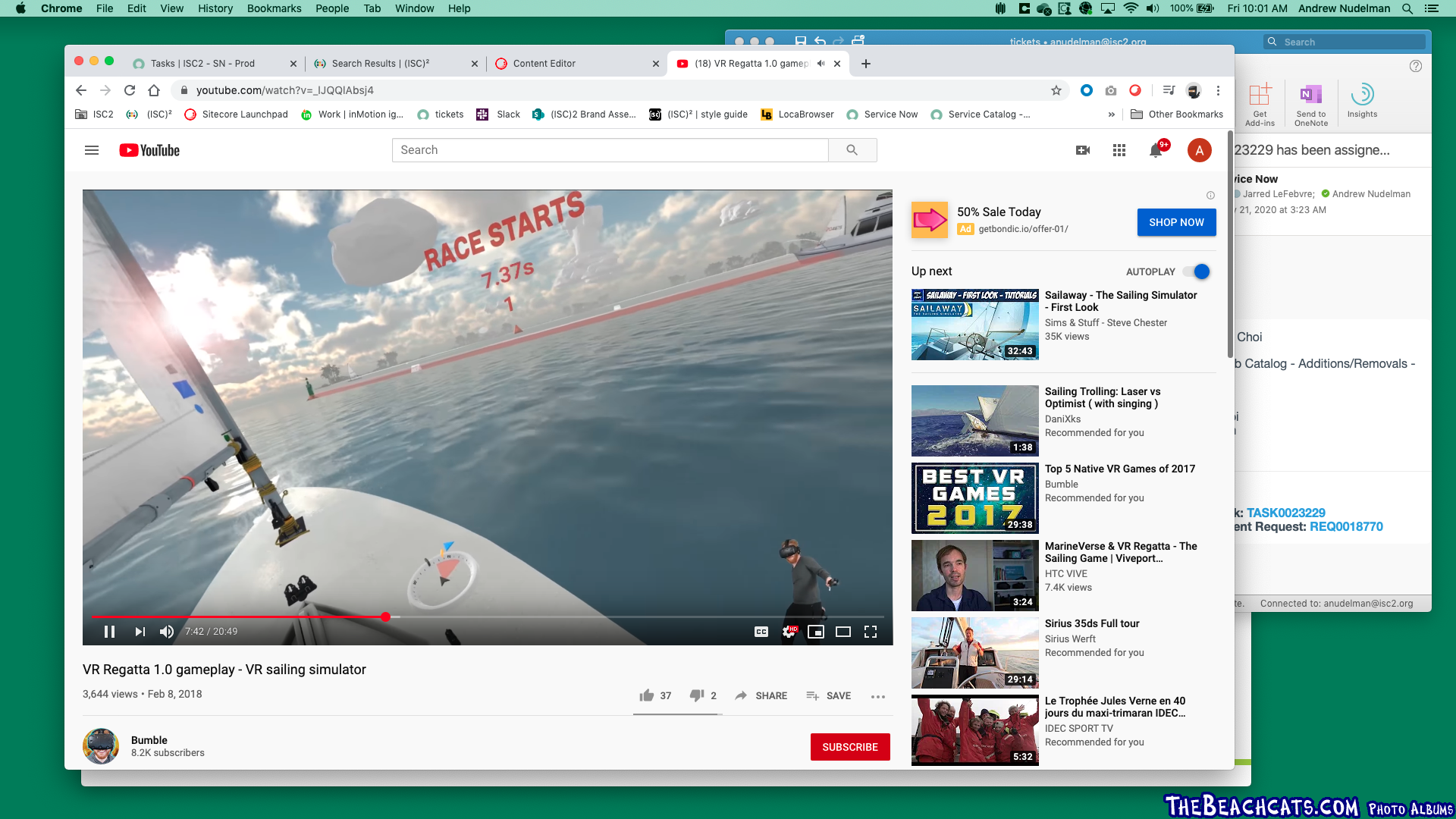Click the address bar URL
This screenshot has height=819, width=1456.
coord(285,90)
